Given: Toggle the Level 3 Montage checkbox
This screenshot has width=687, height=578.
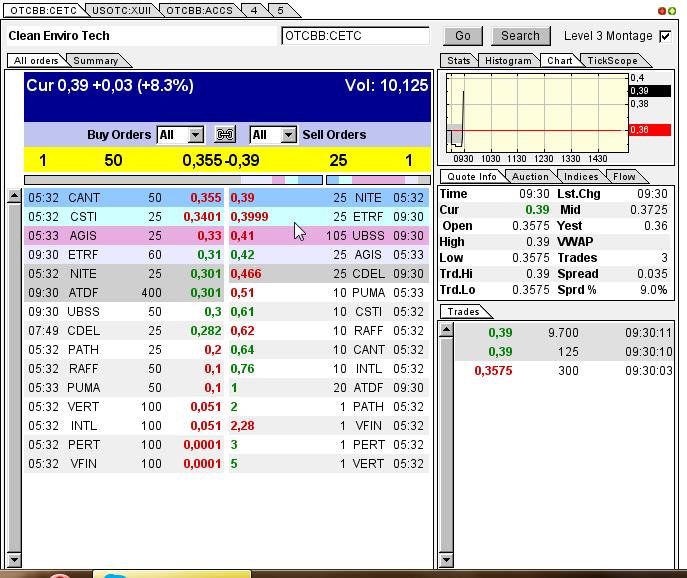Looking at the screenshot, I should tap(665, 36).
